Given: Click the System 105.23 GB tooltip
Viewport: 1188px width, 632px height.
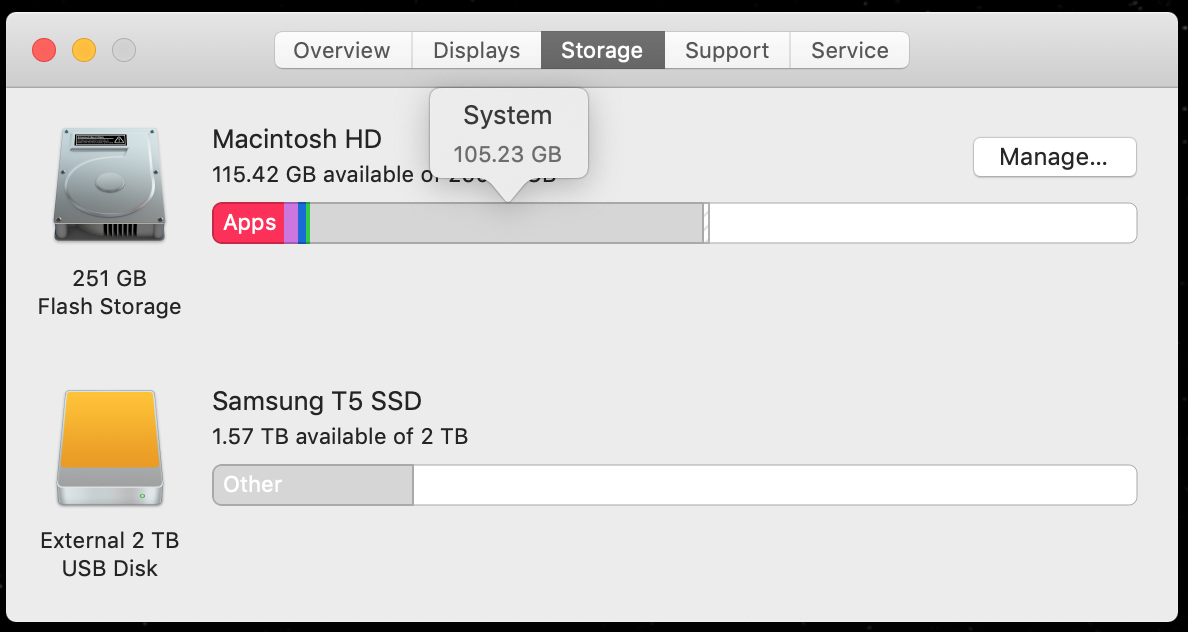Looking at the screenshot, I should (x=508, y=134).
